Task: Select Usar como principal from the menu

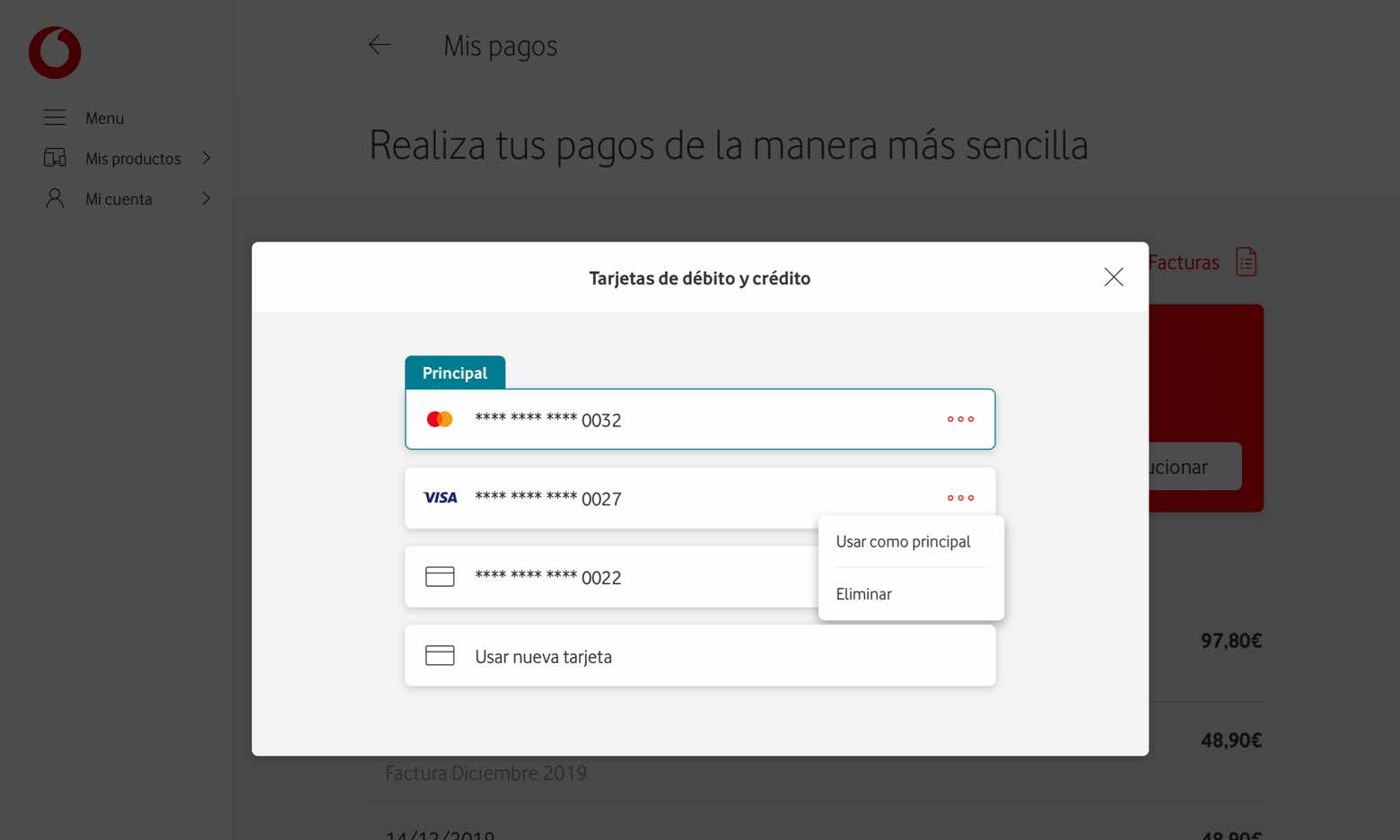Action: tap(903, 541)
